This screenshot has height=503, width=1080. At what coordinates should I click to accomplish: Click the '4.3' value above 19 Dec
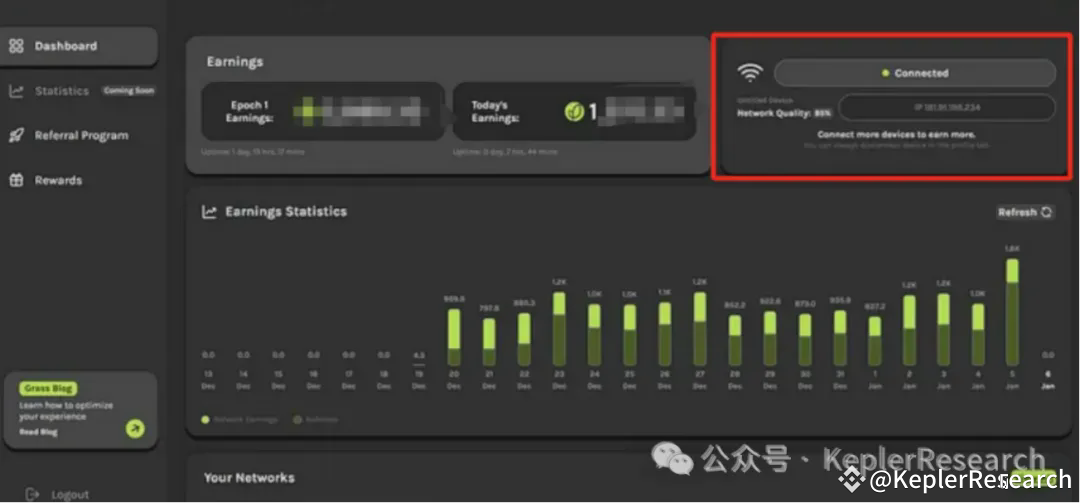coord(419,356)
